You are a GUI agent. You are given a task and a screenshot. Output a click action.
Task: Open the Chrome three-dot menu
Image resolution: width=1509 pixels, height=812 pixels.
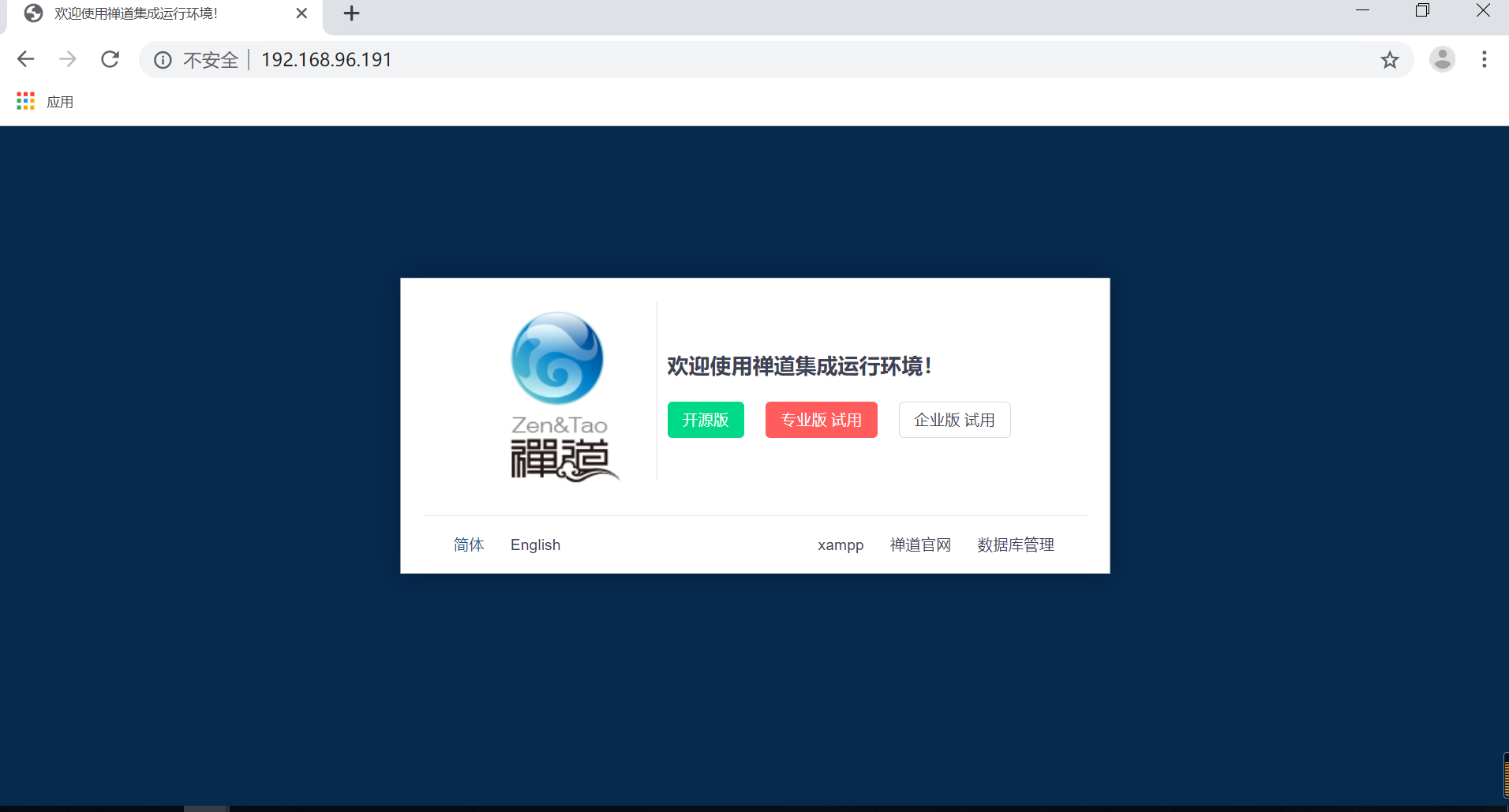[x=1485, y=59]
